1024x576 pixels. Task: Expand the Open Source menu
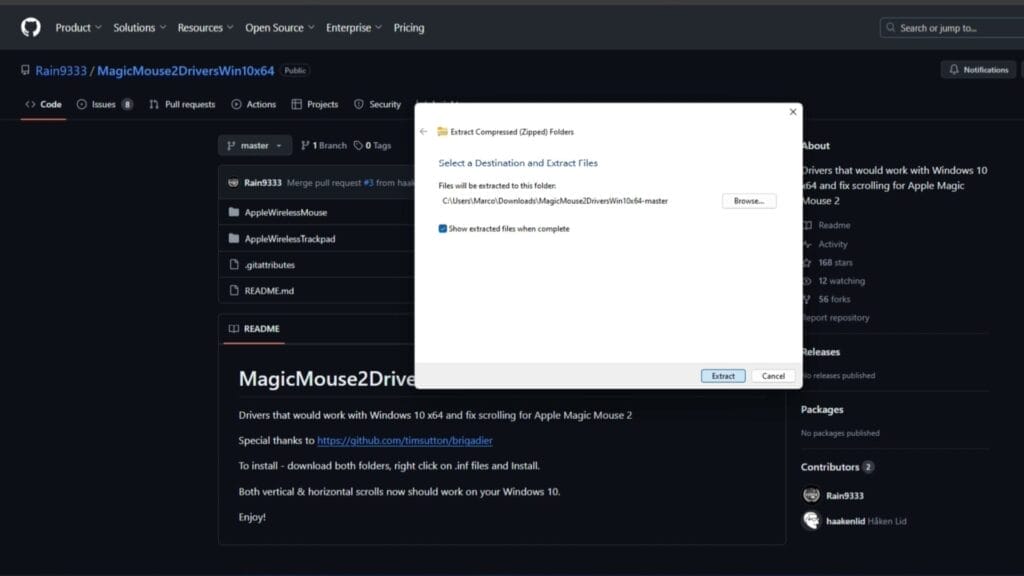(x=279, y=27)
